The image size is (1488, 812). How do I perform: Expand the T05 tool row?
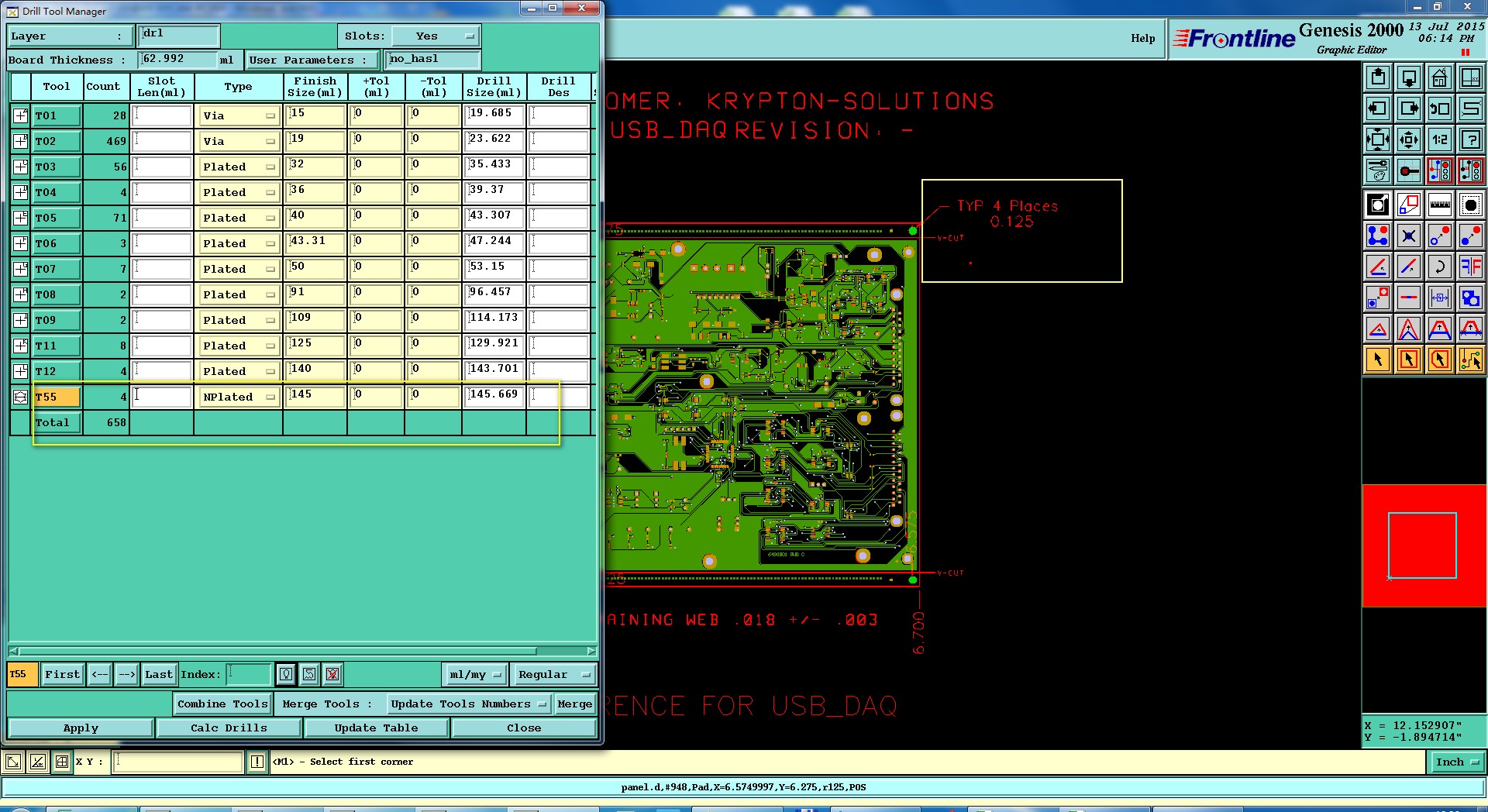click(21, 218)
